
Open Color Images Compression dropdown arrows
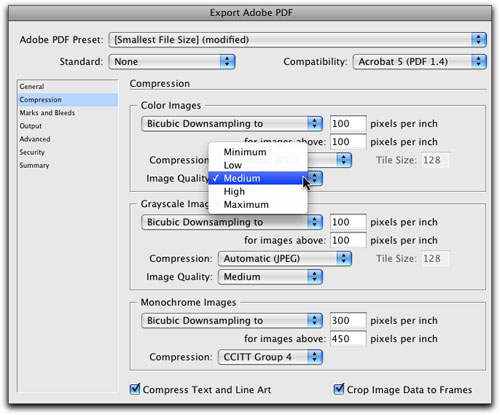tap(343, 160)
